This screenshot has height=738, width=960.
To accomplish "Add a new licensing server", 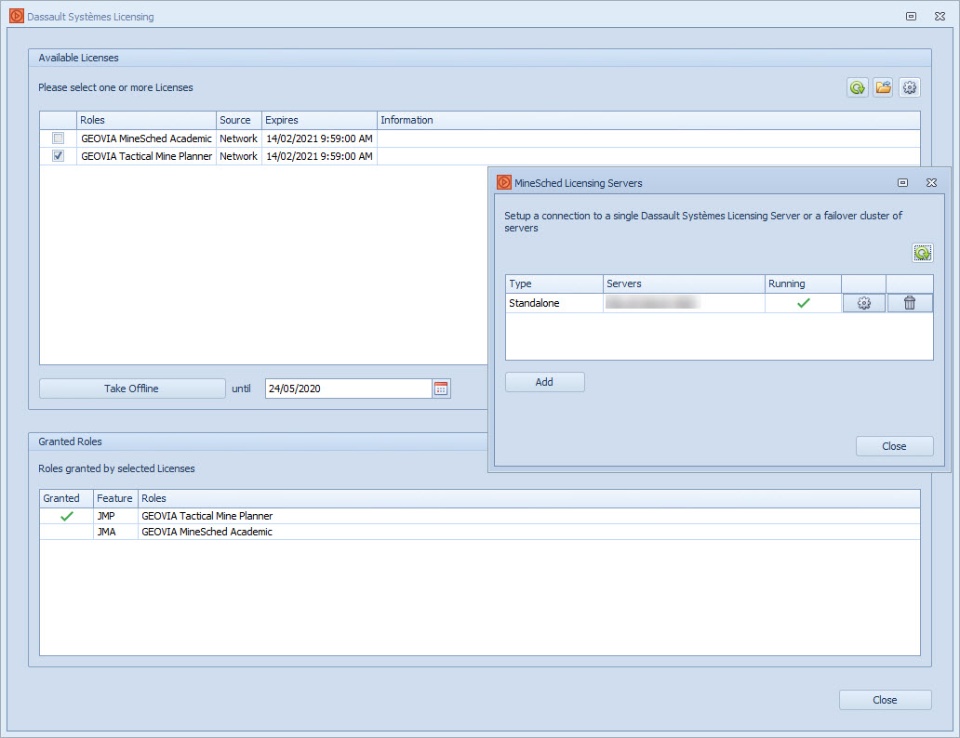I will (544, 382).
